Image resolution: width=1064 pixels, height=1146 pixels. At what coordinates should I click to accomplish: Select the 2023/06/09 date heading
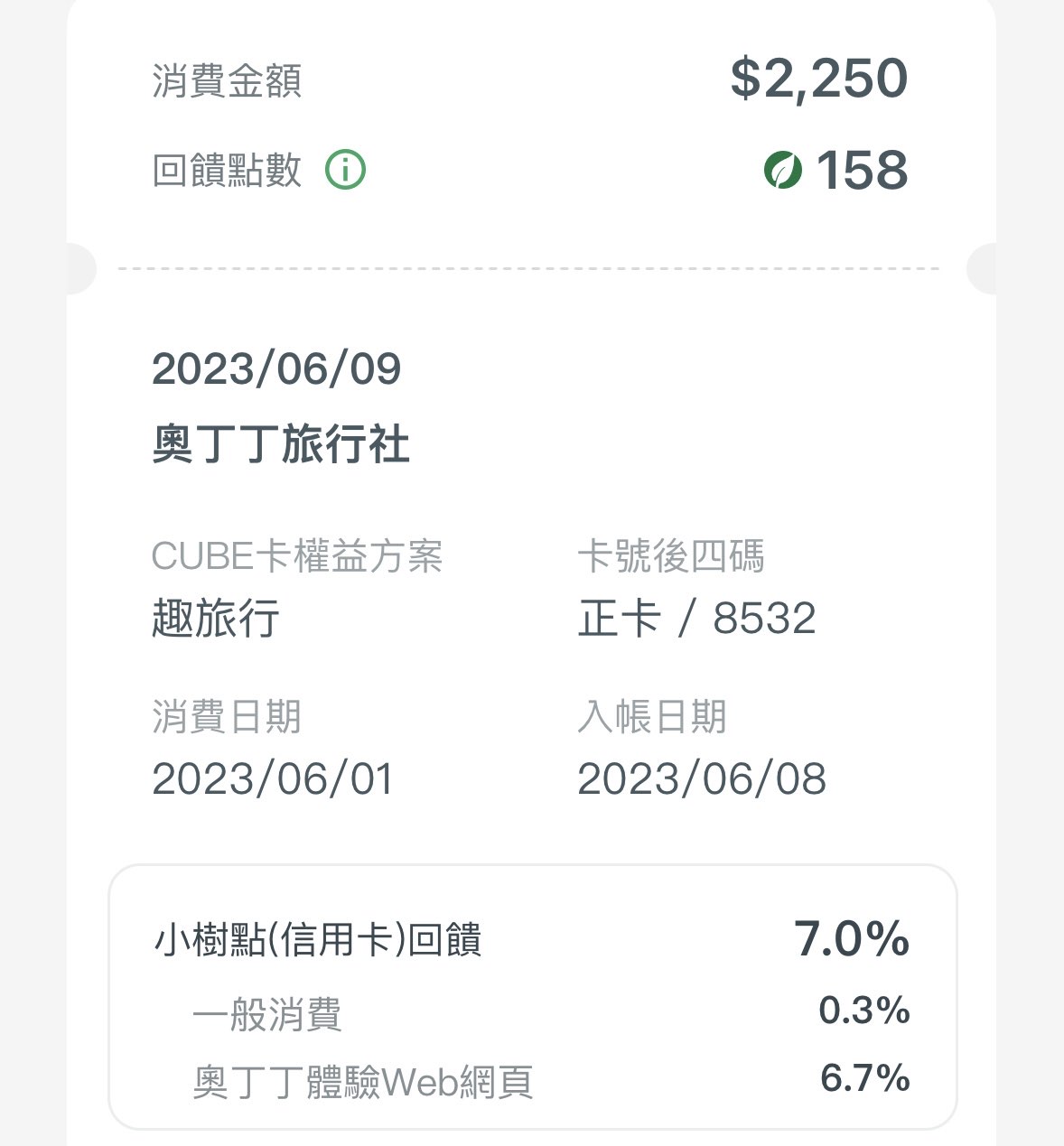point(276,368)
